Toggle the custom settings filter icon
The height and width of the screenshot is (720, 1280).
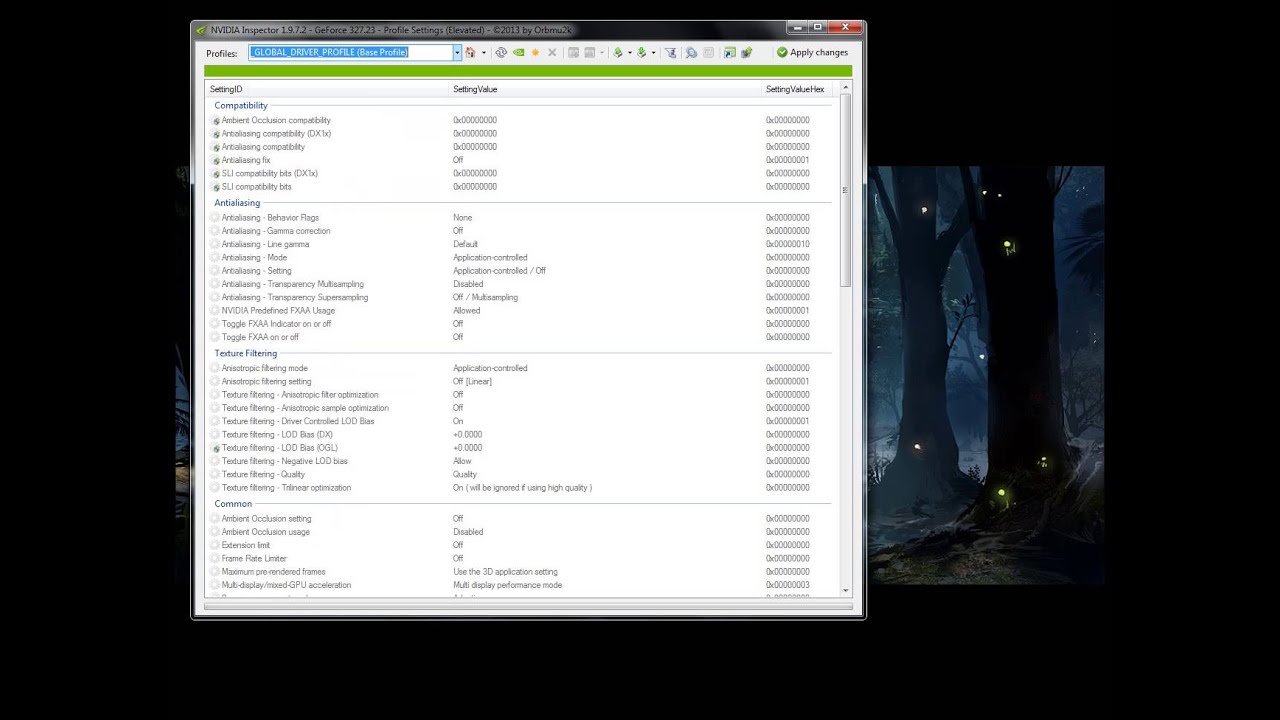coord(671,52)
